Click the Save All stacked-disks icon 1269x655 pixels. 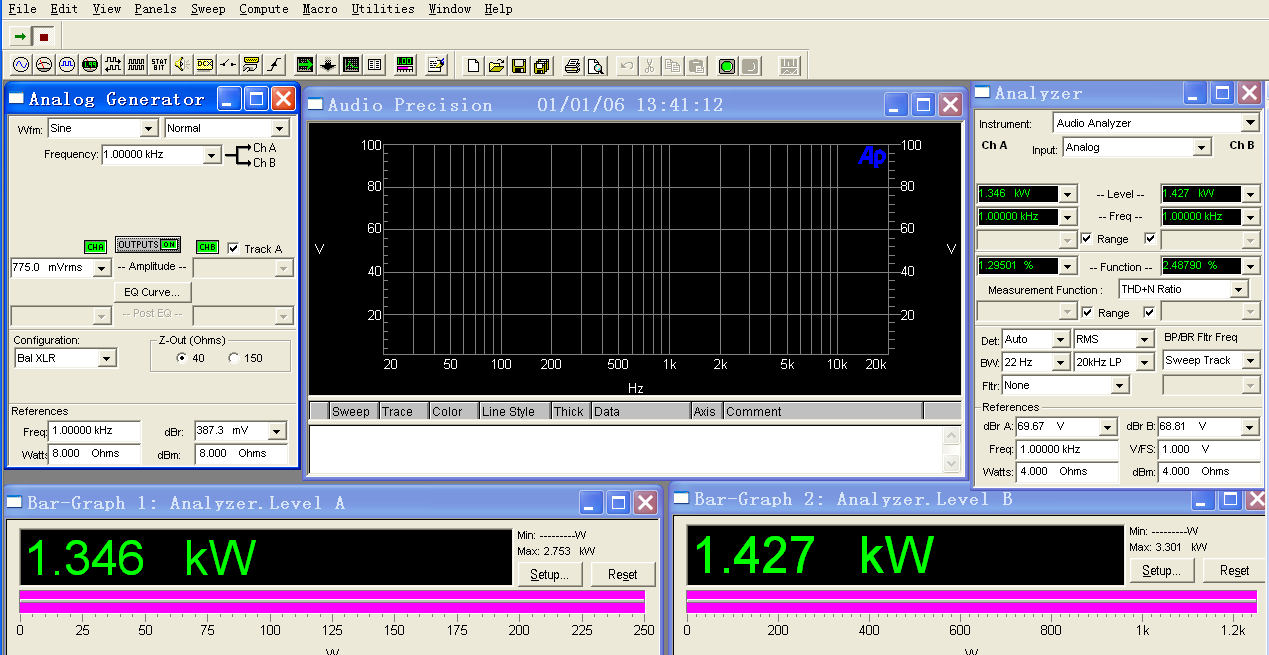coord(542,66)
